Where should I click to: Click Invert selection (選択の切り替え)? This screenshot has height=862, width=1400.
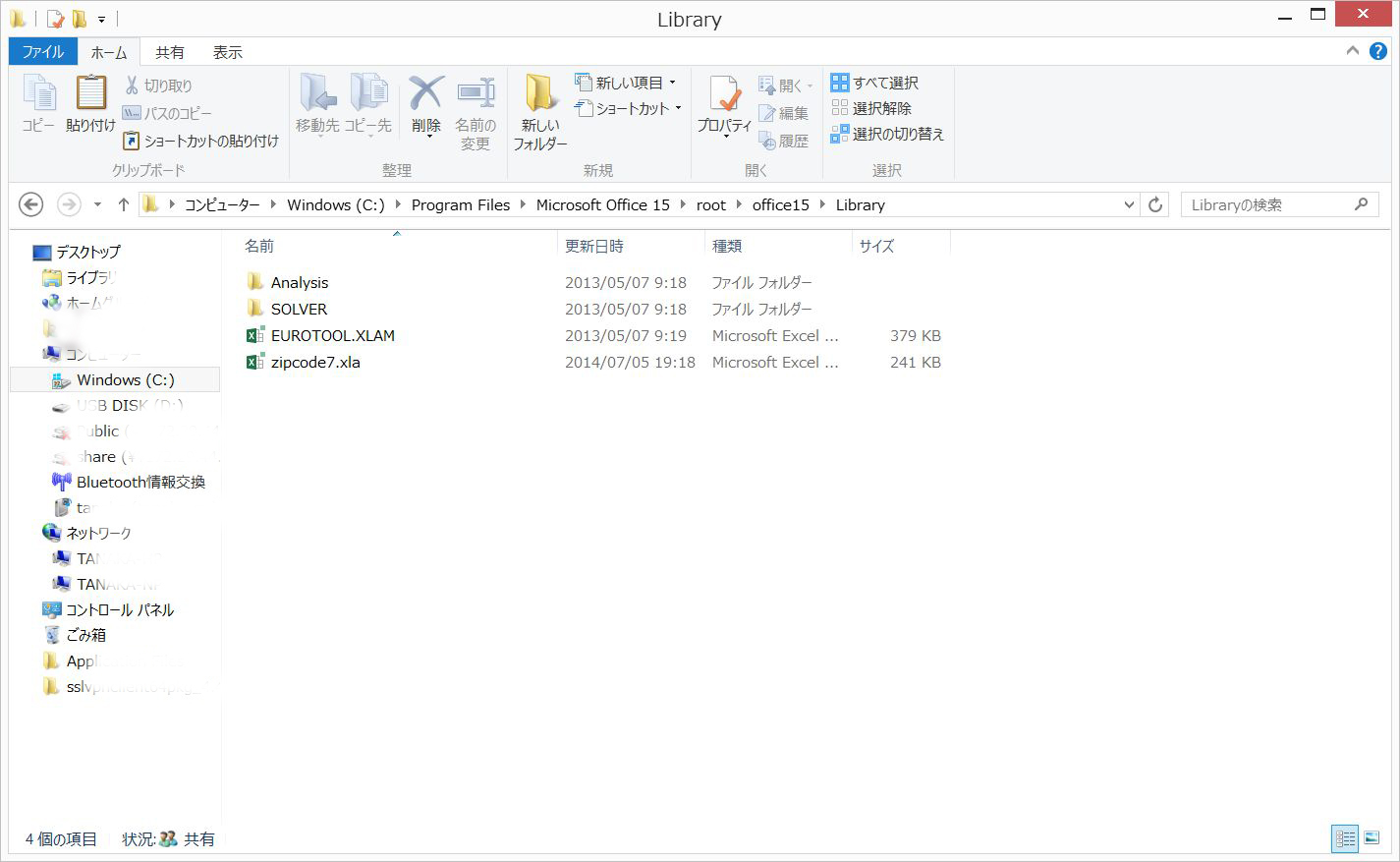coord(887,134)
